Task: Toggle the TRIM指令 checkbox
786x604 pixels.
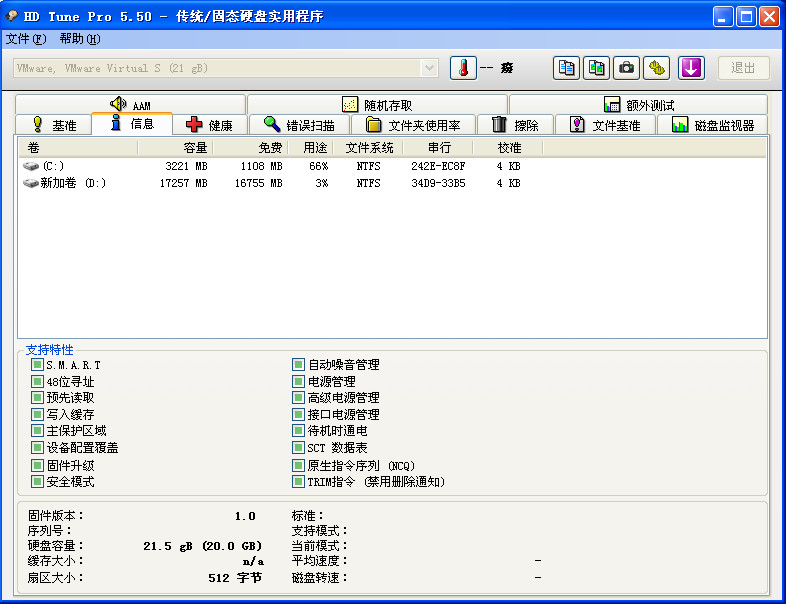Action: (x=298, y=482)
